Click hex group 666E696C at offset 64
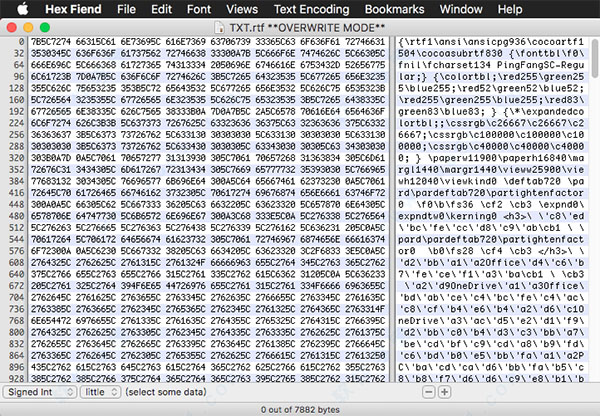This screenshot has height=416, width=600. [51, 65]
